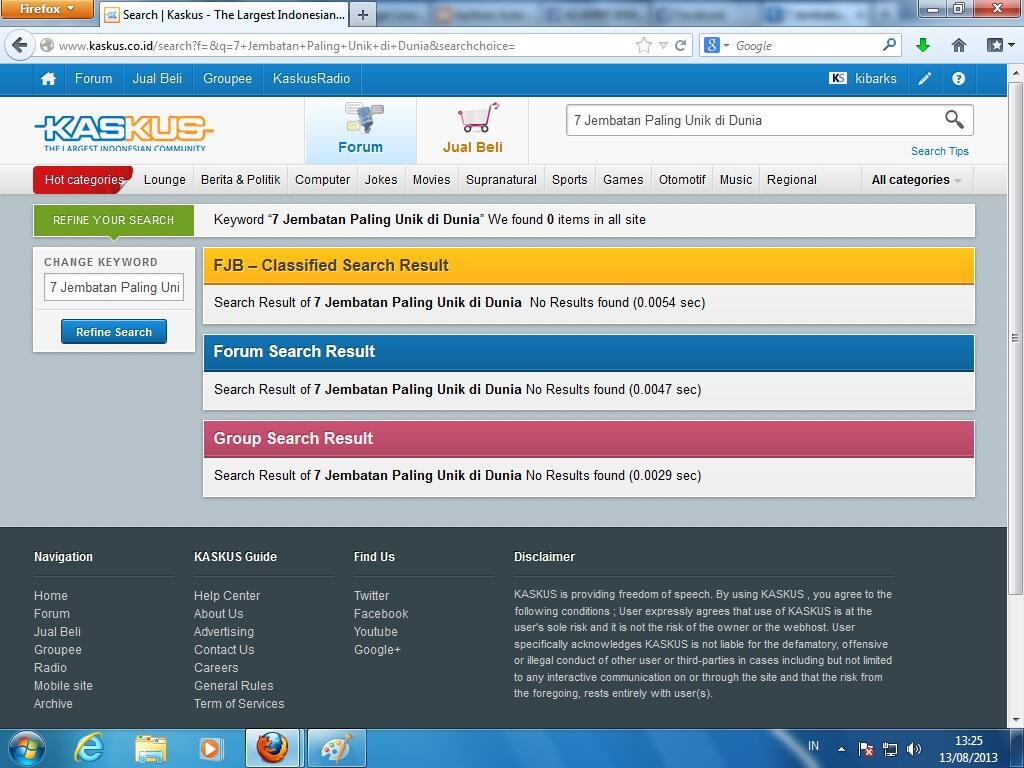
Task: Click the IN language indicator in taskbar
Action: click(x=813, y=746)
